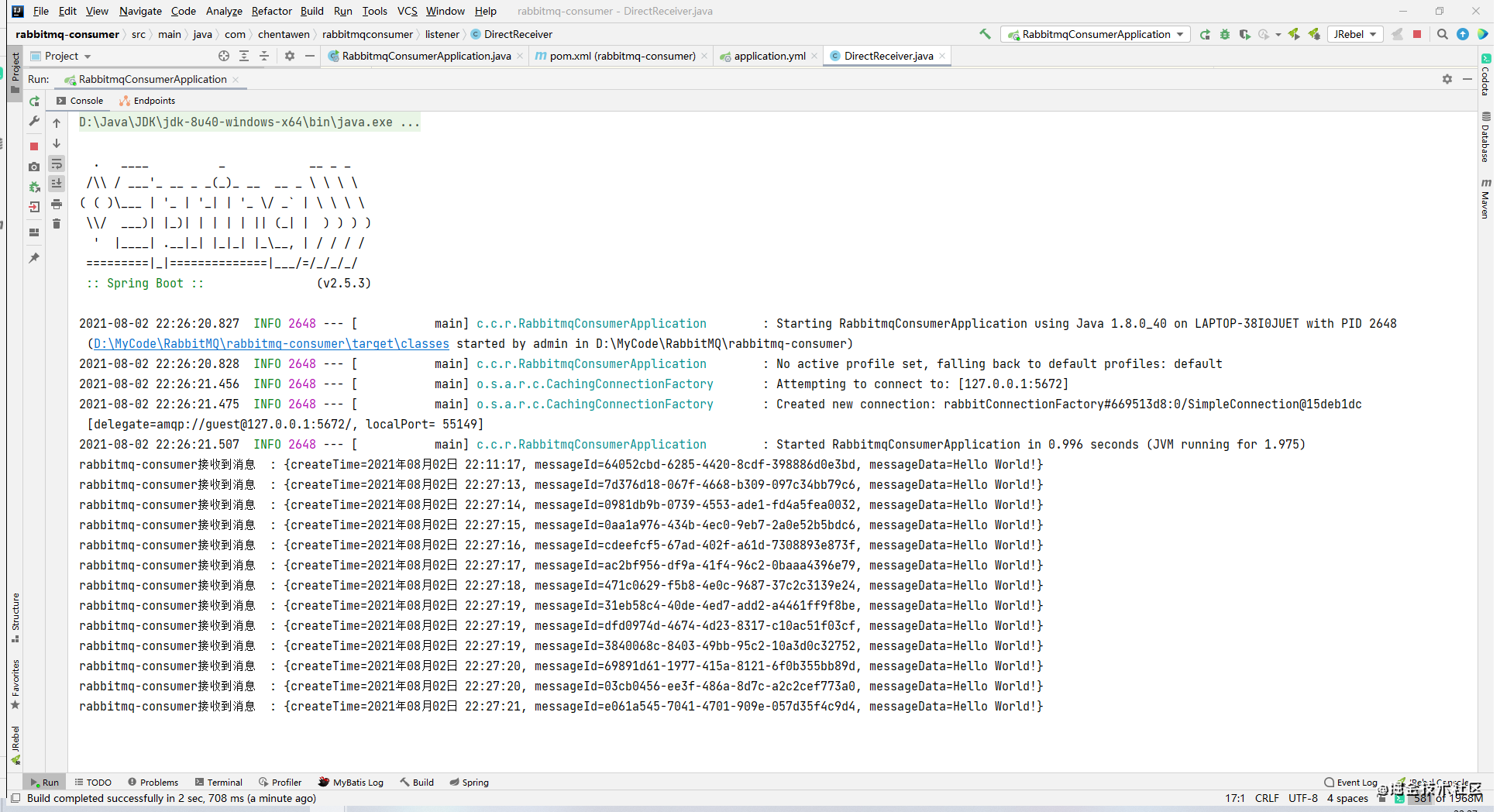
Task: Collapse all in Project panel
Action: pyautogui.click(x=264, y=56)
